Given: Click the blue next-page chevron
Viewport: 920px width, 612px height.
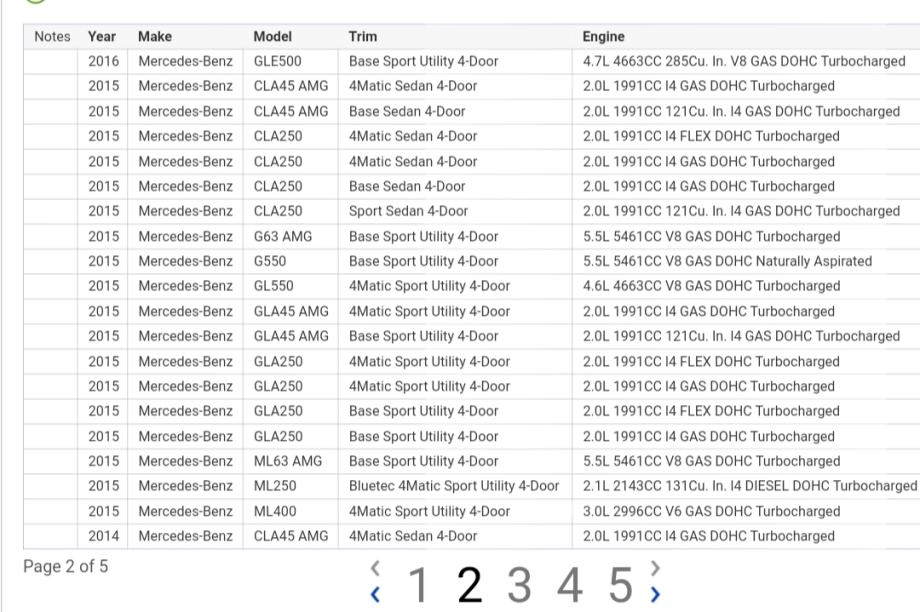Looking at the screenshot, I should point(655,594).
